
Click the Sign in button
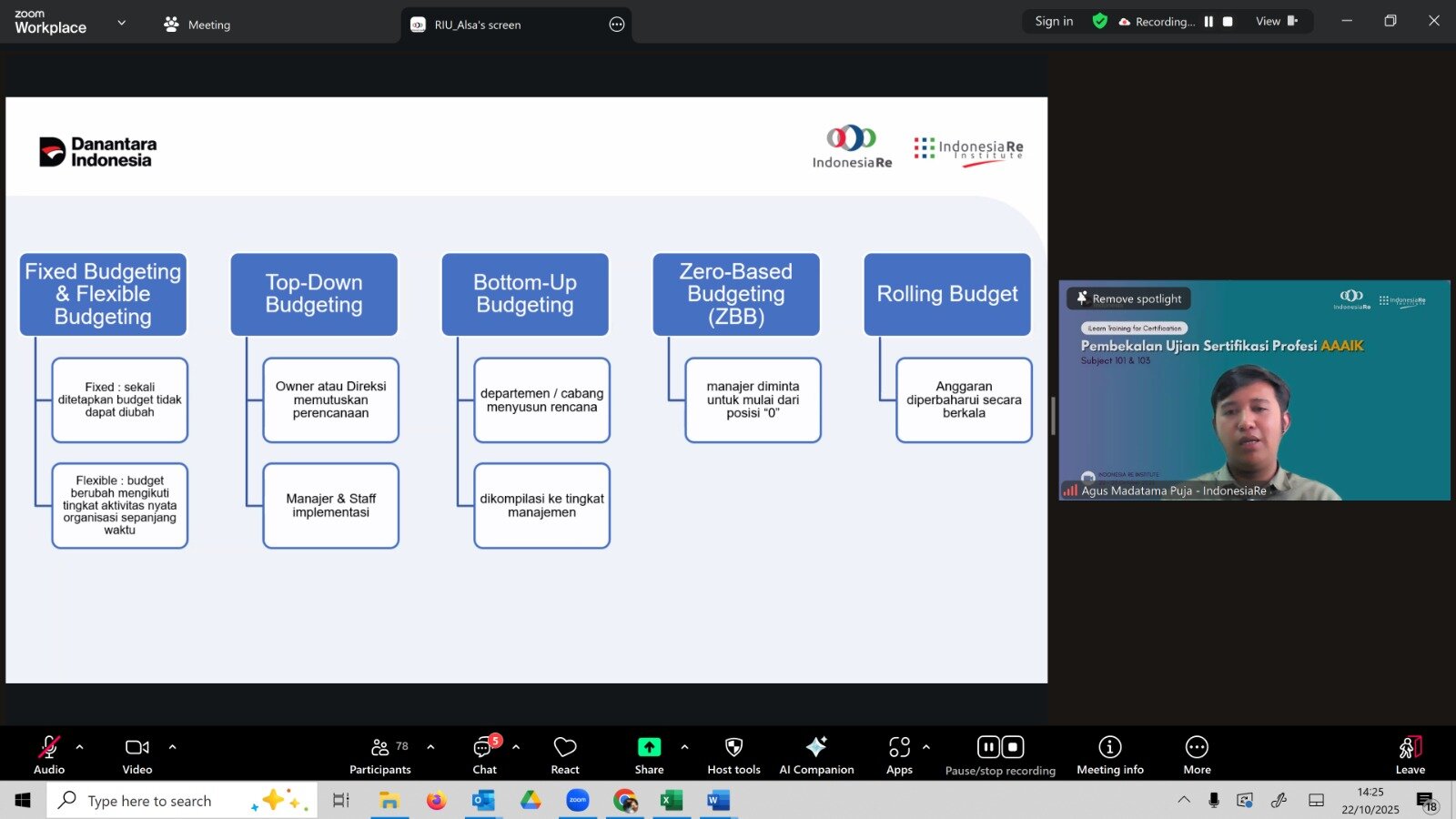1054,22
